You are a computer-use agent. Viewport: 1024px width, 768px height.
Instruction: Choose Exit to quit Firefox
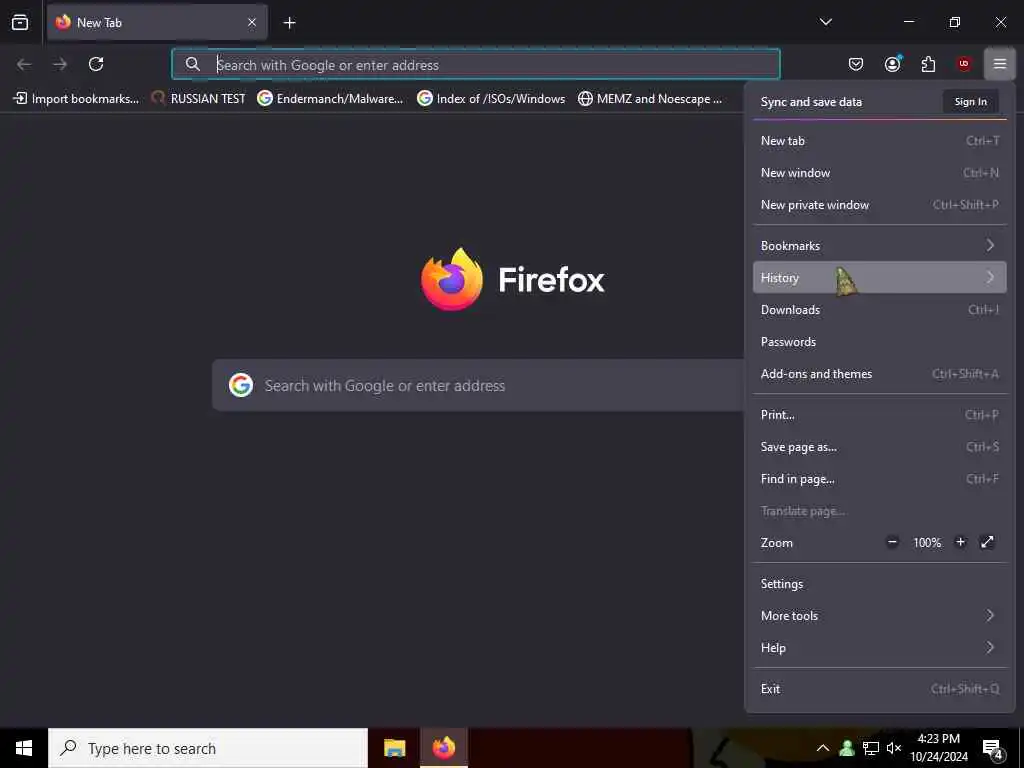tap(880, 689)
